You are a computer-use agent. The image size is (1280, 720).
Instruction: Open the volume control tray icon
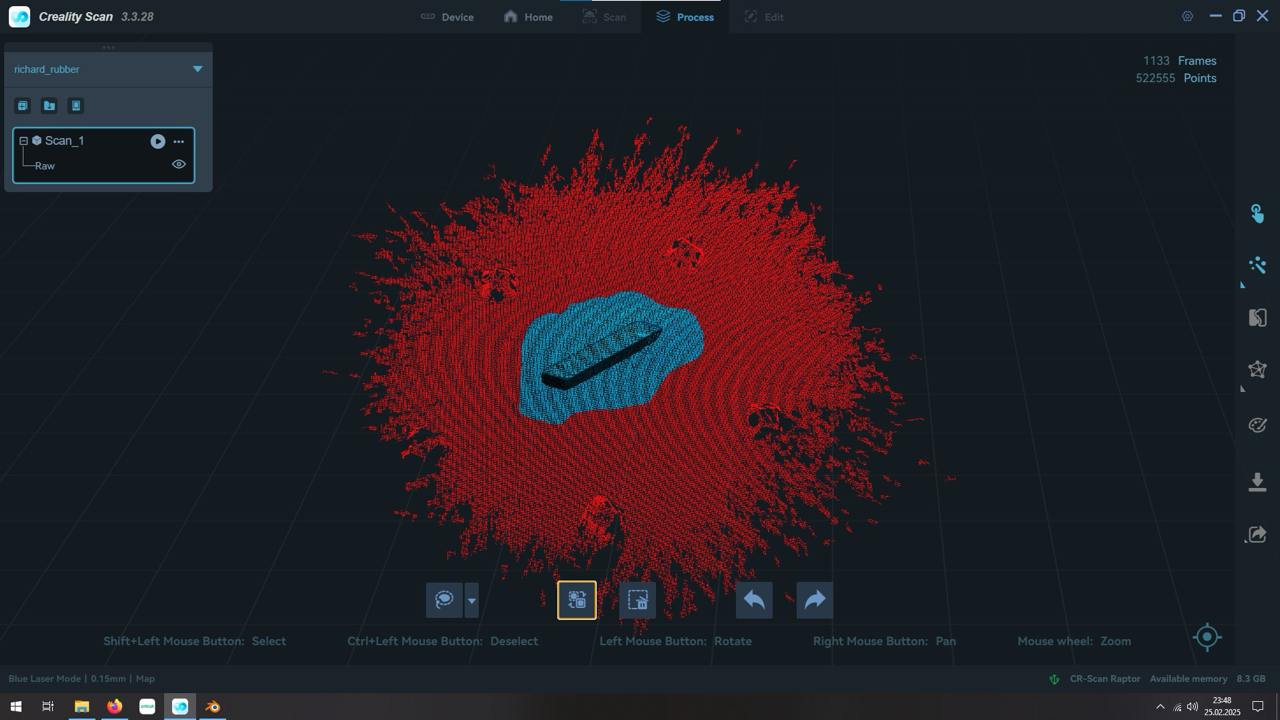point(1192,707)
